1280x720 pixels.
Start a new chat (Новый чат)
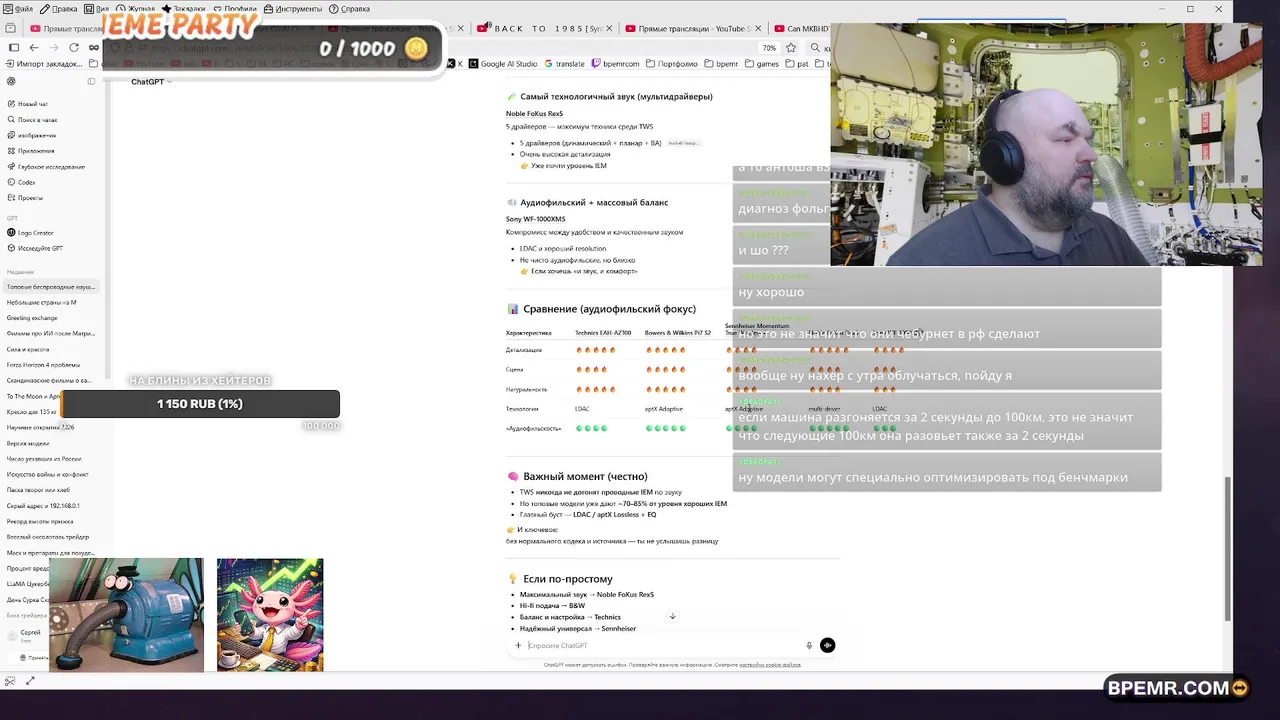point(28,103)
